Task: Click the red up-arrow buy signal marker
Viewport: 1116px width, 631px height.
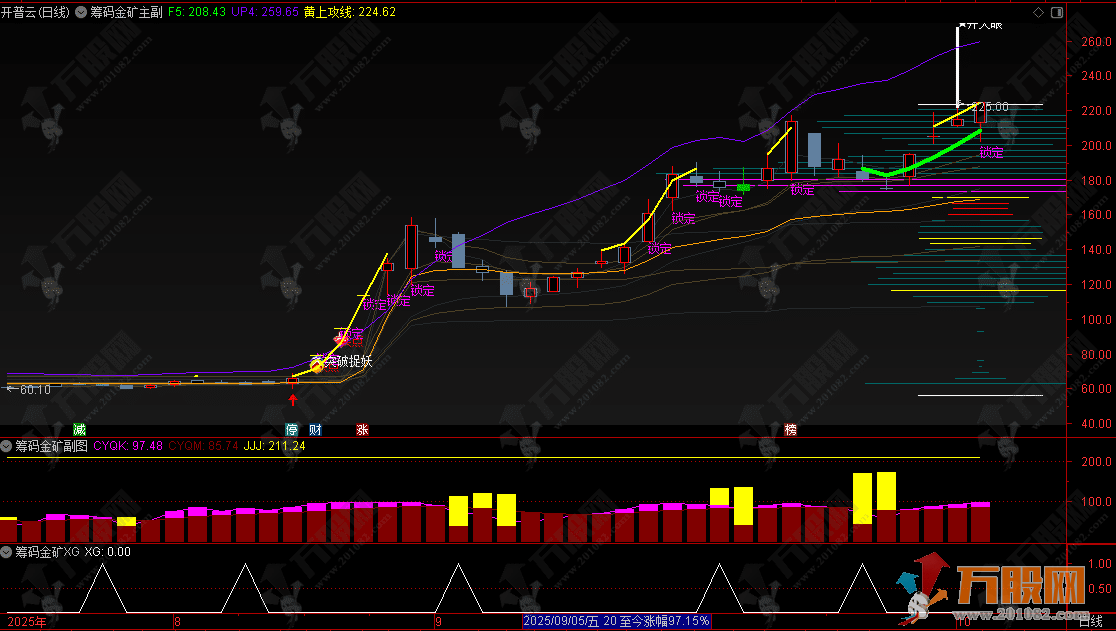Action: pos(292,400)
